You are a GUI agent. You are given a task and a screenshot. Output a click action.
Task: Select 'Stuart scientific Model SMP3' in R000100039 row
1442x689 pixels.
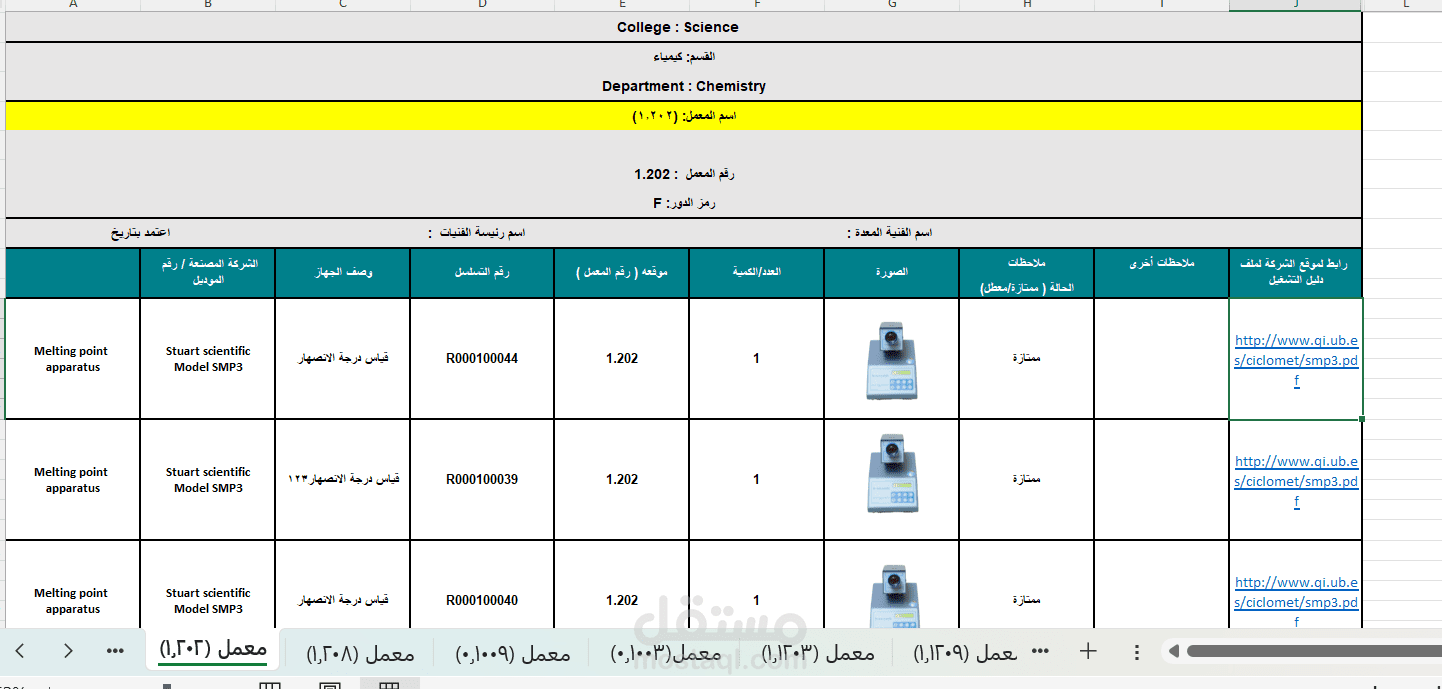208,479
